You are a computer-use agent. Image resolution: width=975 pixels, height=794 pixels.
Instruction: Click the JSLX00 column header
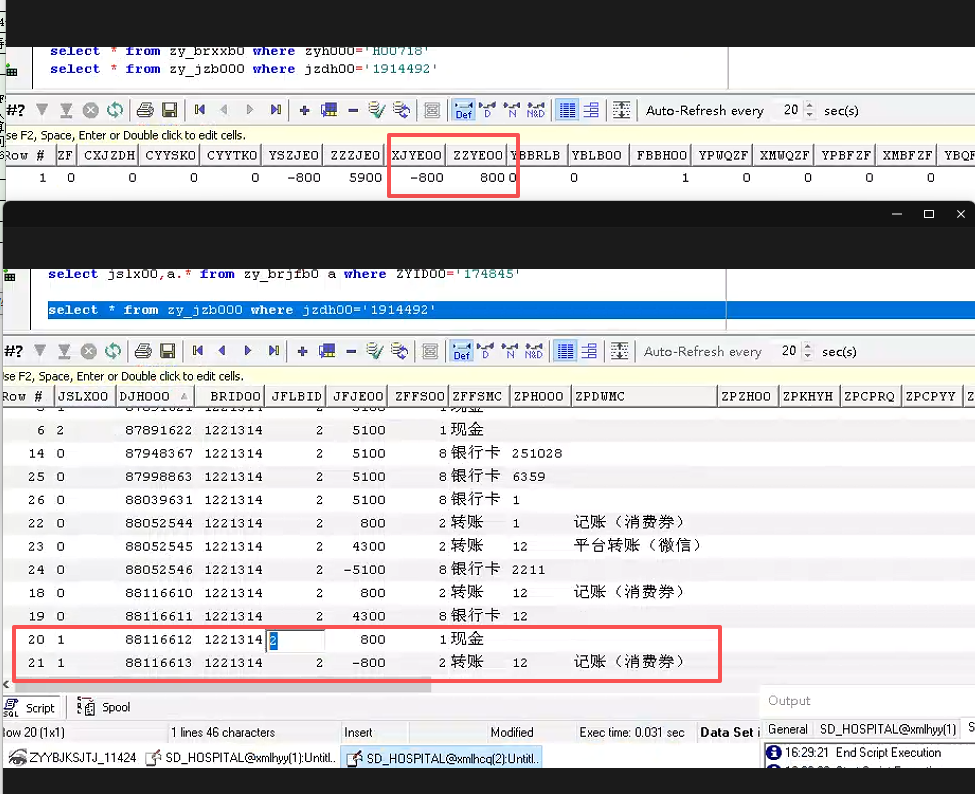(83, 397)
